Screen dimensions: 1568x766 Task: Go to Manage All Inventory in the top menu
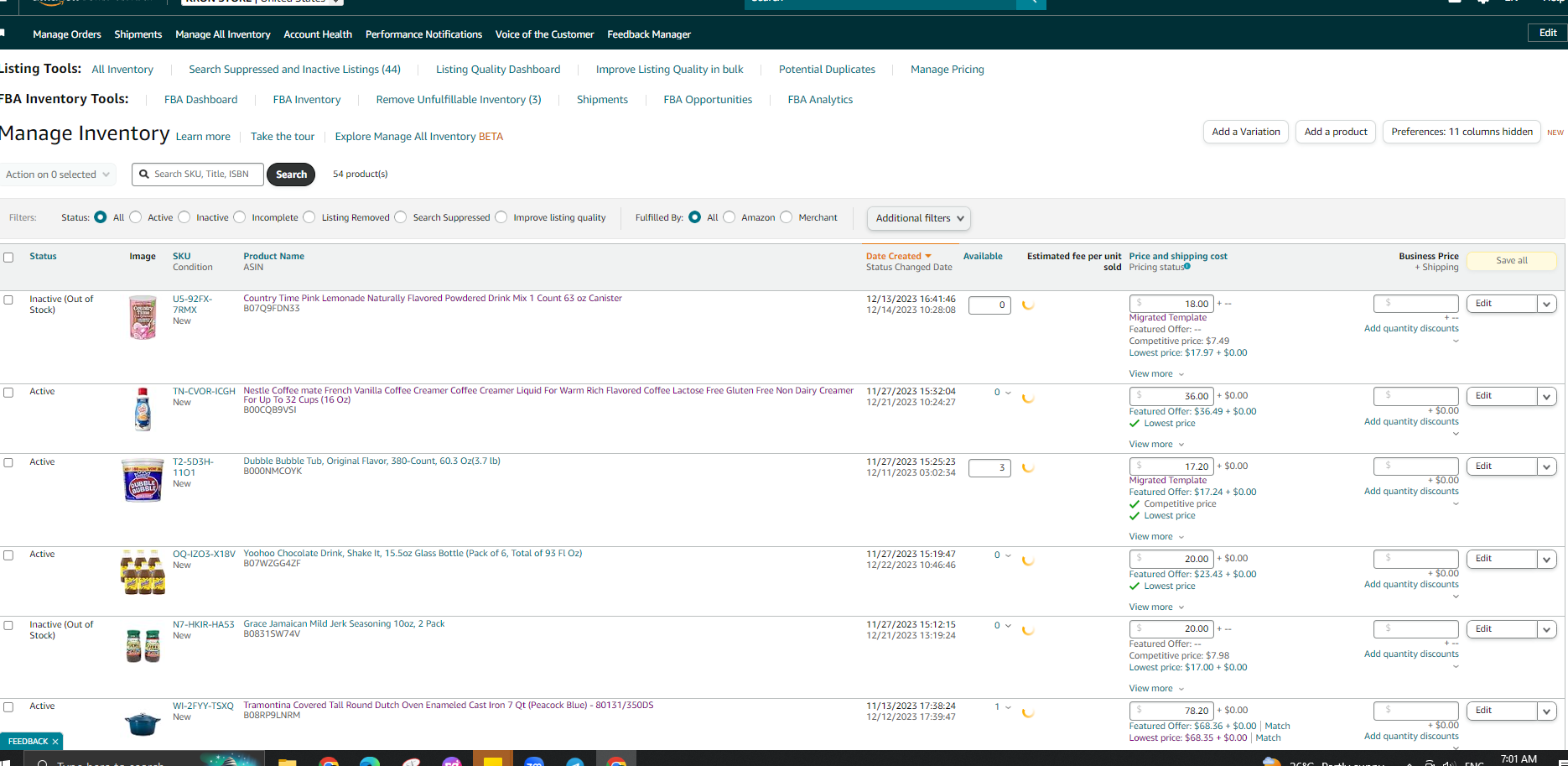click(223, 34)
